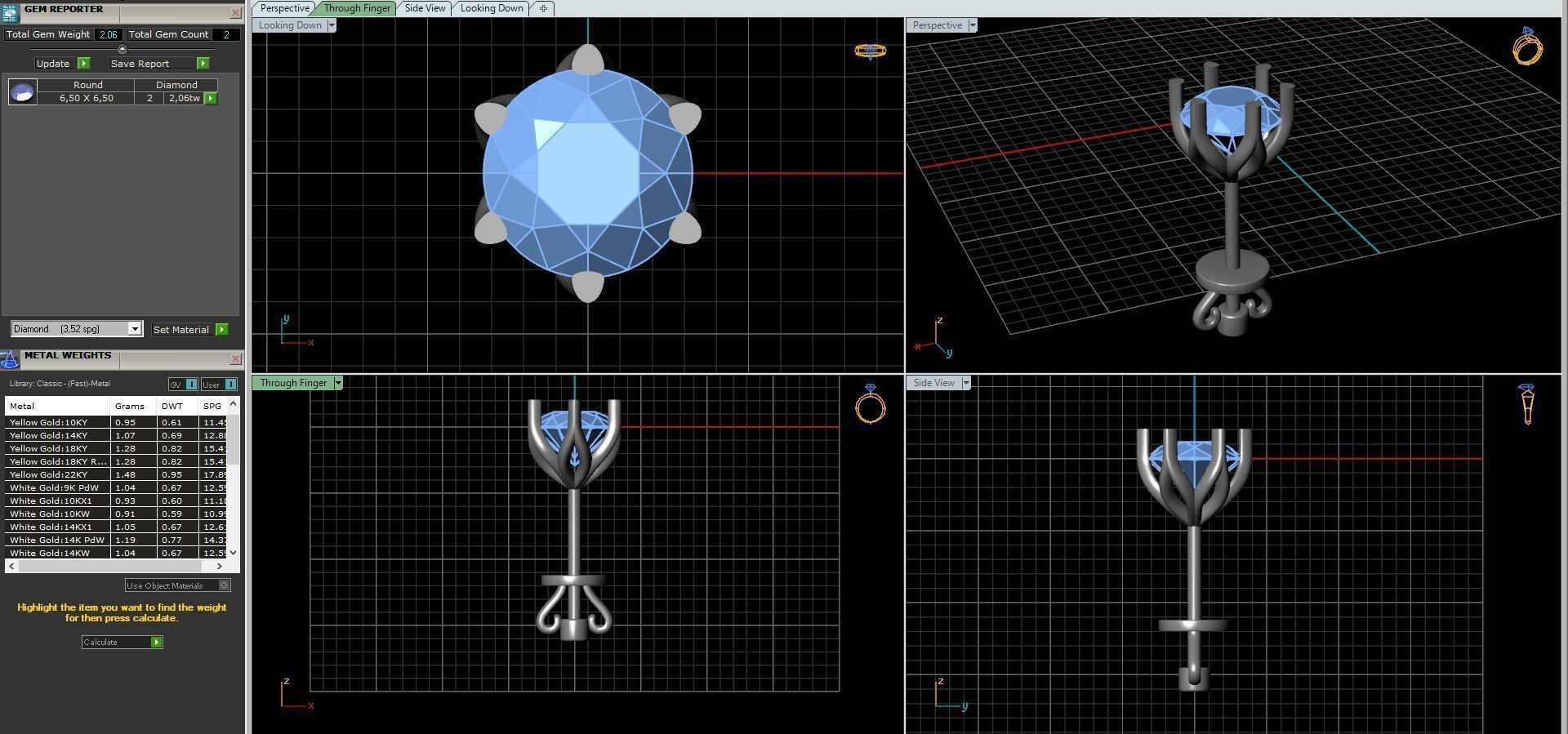The height and width of the screenshot is (734, 1568).
Task: Toggle the GV library switch
Action: click(183, 384)
